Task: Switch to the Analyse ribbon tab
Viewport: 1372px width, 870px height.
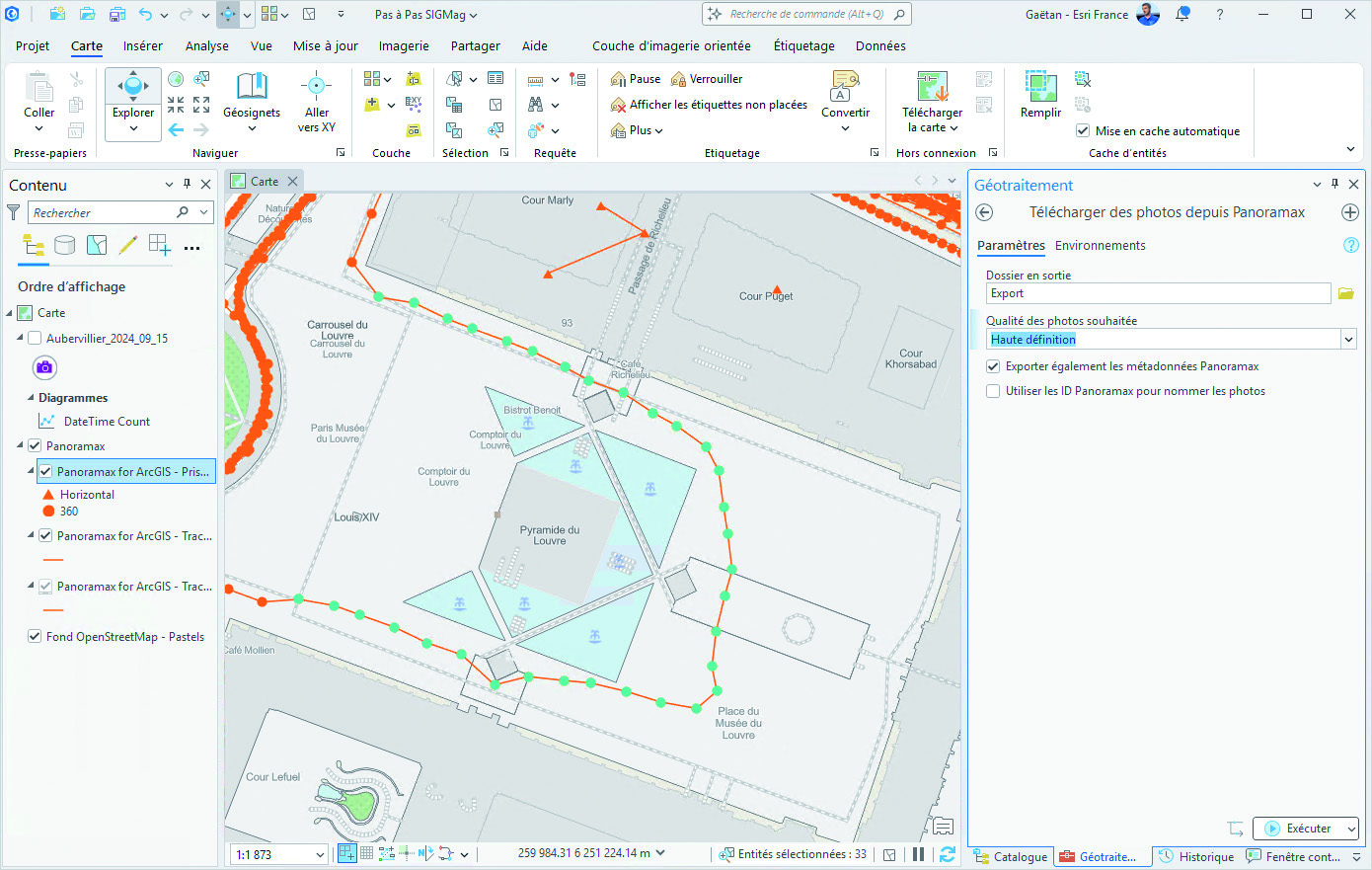Action: click(207, 45)
